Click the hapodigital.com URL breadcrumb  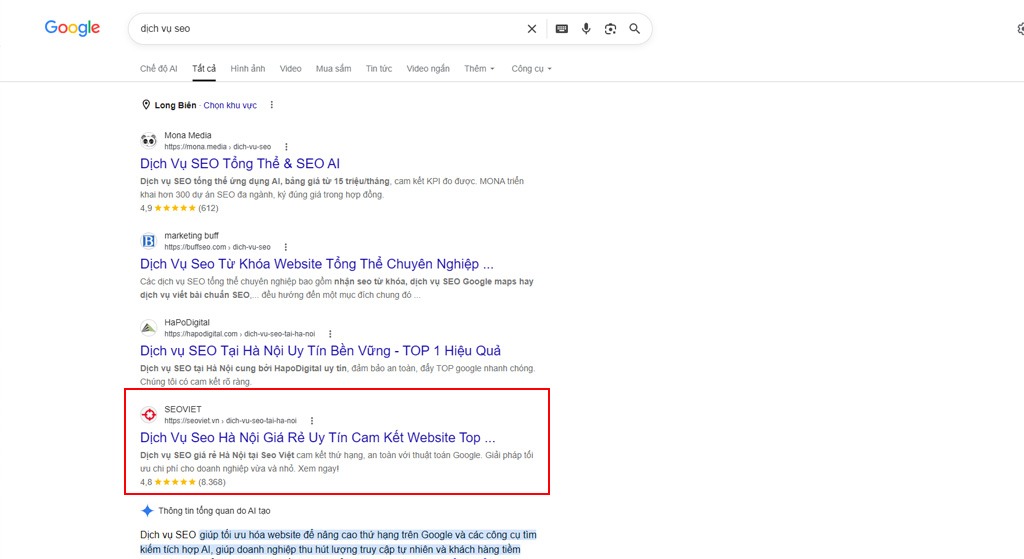pyautogui.click(x=240, y=334)
